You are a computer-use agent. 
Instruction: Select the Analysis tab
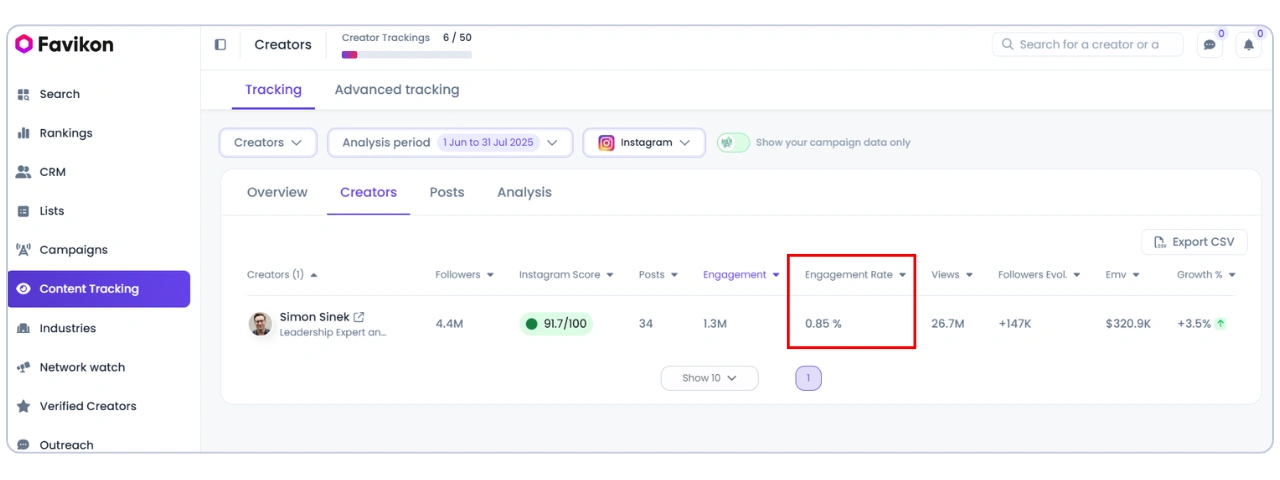(524, 192)
